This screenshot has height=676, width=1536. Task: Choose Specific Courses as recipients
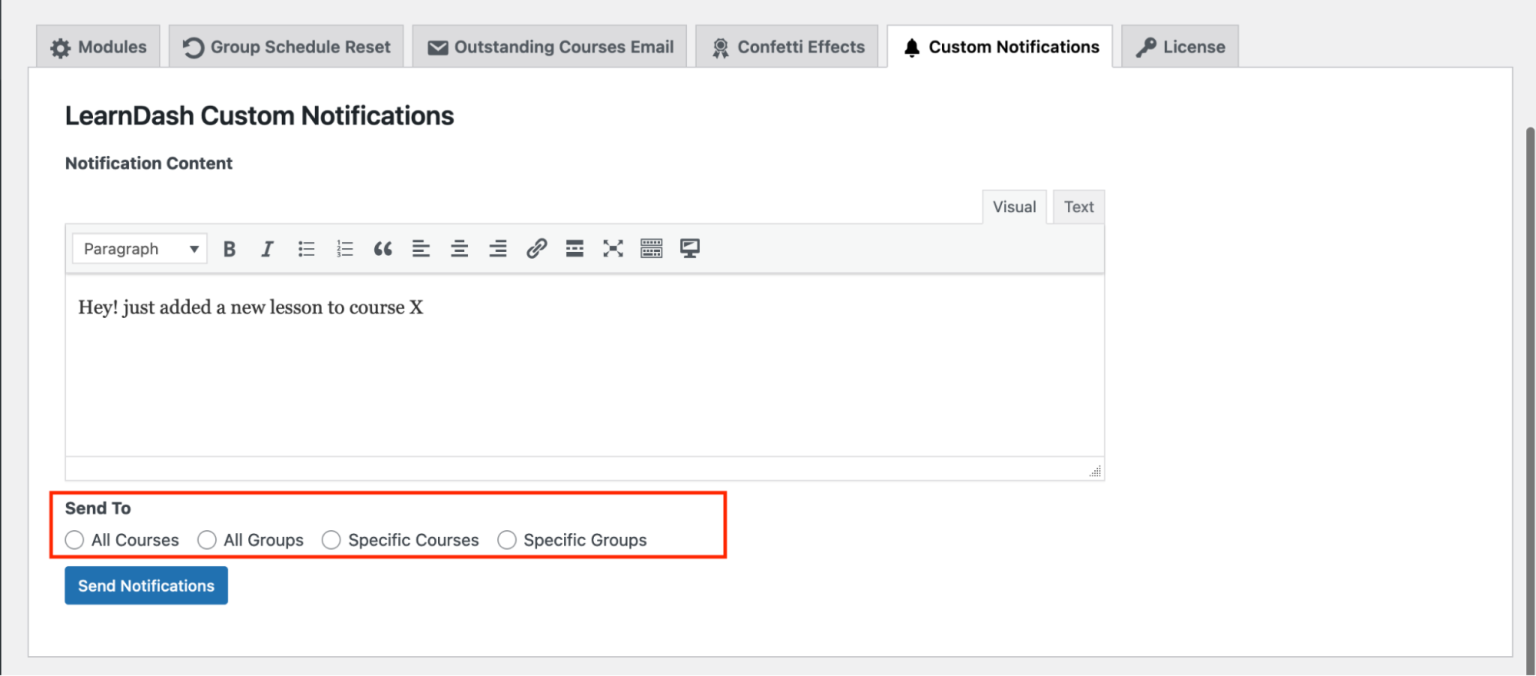click(x=331, y=539)
